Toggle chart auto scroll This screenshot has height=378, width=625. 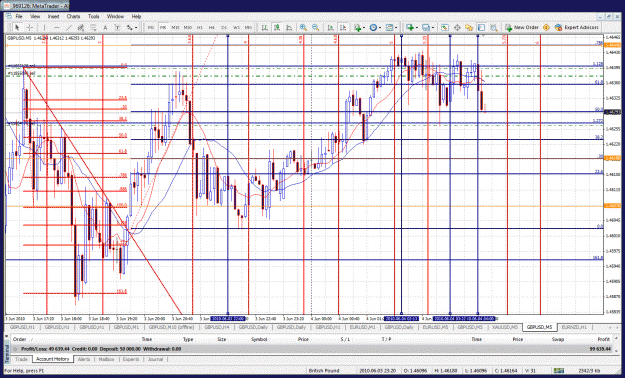click(x=330, y=28)
